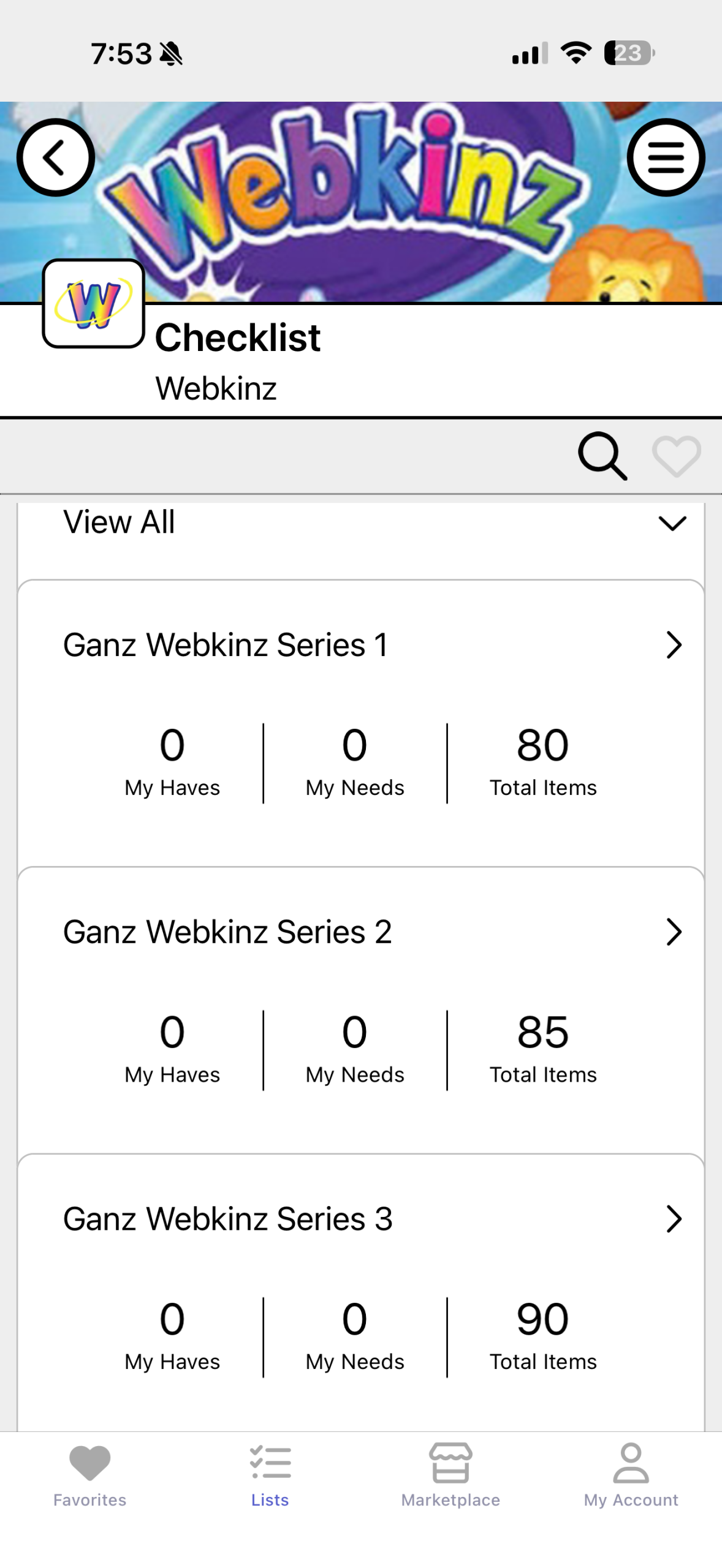Select the Ganz Webkinz Series 2 title
The height and width of the screenshot is (1568, 722).
point(227,932)
